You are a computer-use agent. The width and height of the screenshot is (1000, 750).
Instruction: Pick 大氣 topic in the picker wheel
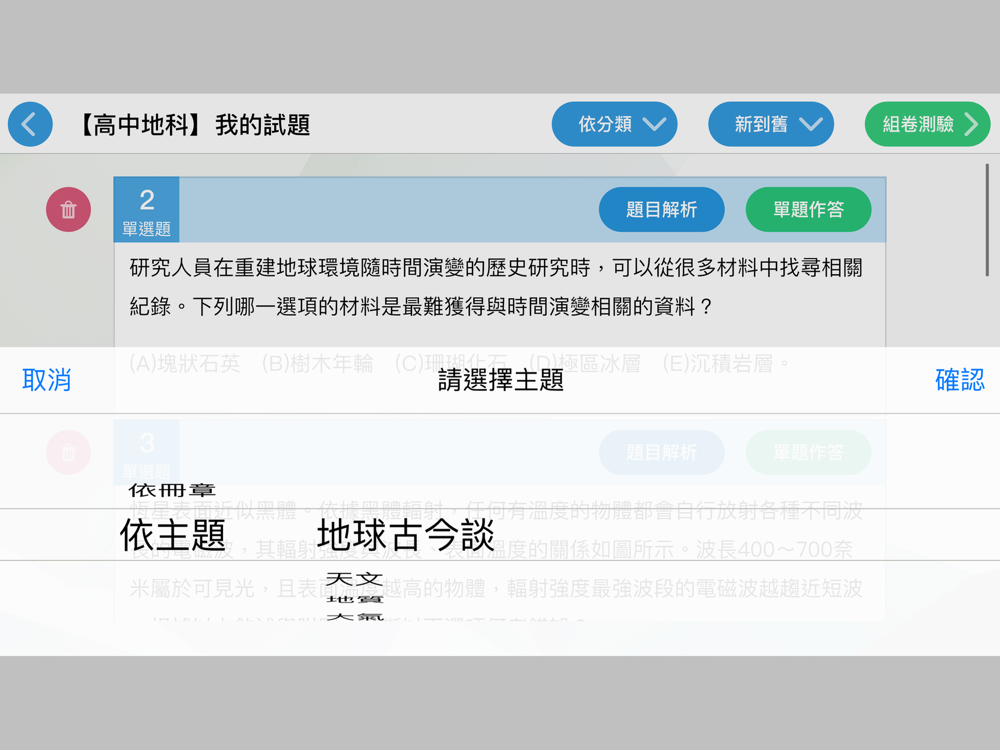(354, 618)
